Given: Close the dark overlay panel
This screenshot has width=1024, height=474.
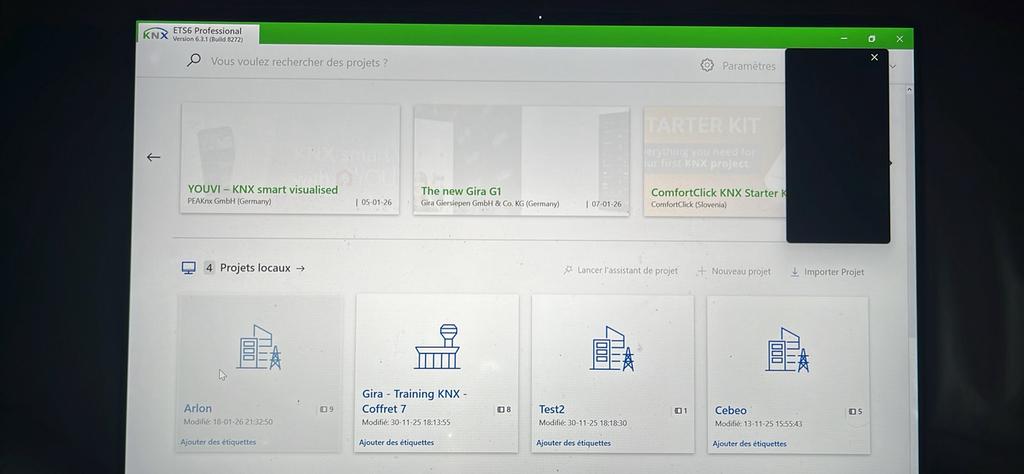Looking at the screenshot, I should click(874, 57).
